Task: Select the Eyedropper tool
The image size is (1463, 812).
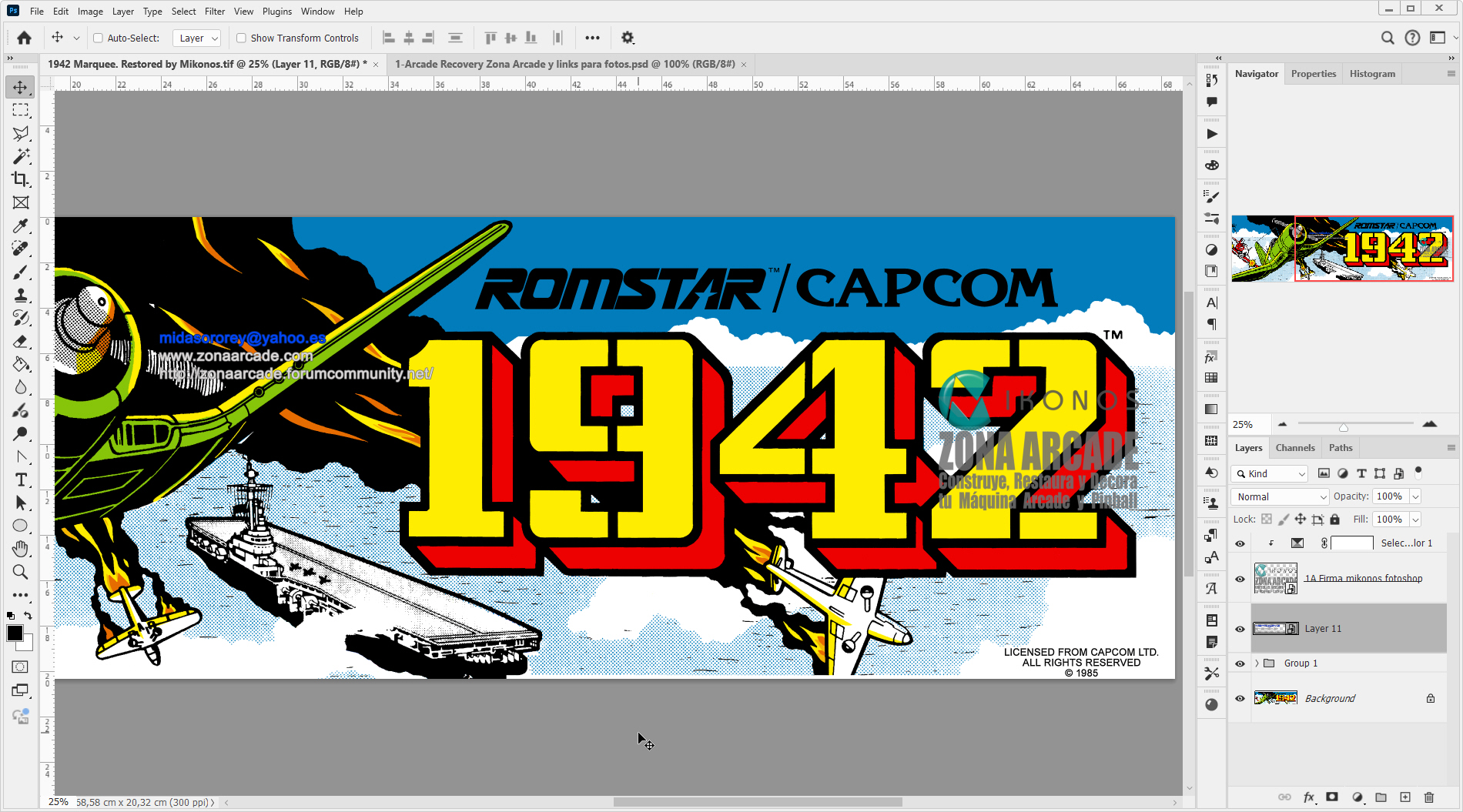Action: 20,226
